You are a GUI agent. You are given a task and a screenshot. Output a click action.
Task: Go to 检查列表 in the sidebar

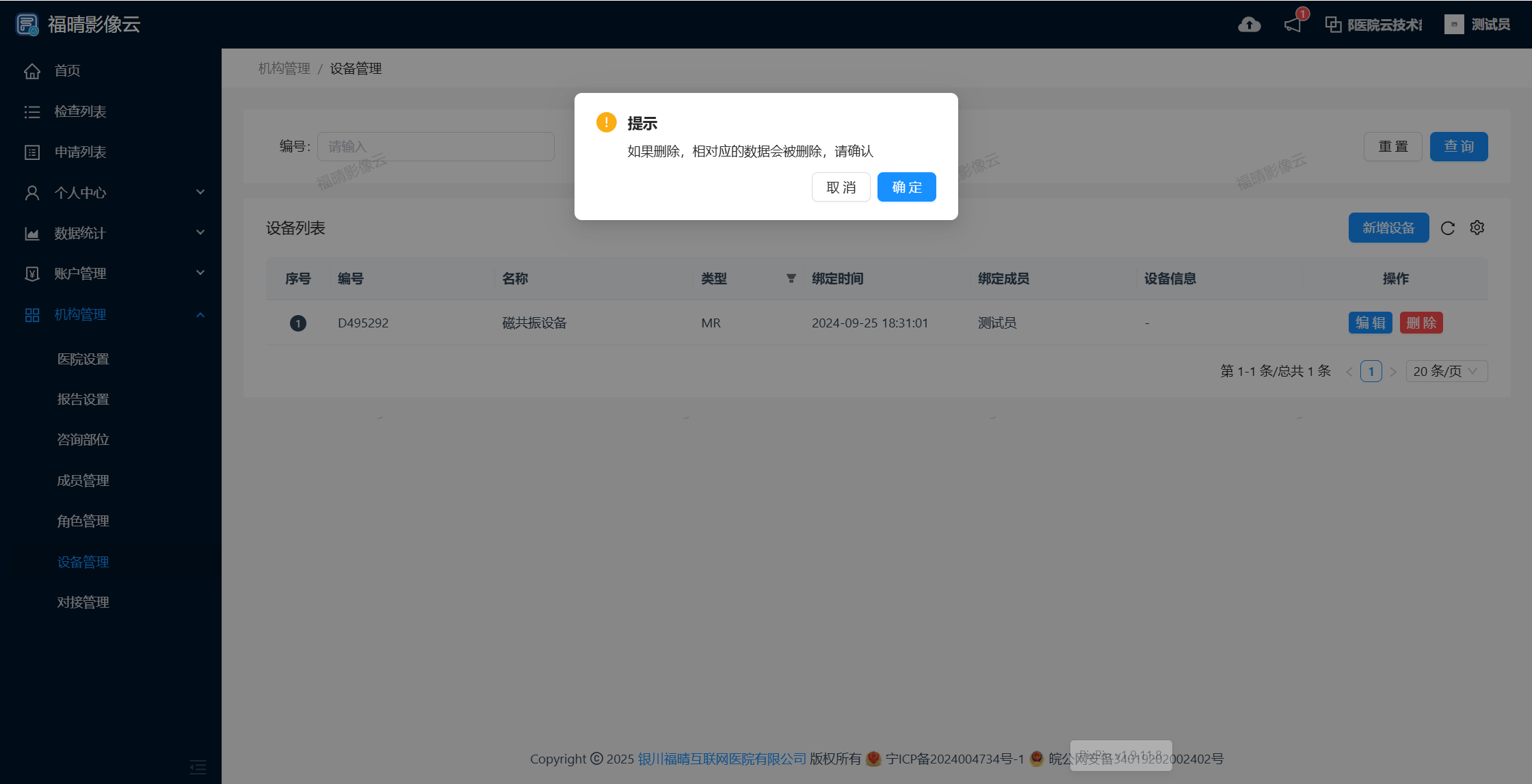tap(80, 111)
